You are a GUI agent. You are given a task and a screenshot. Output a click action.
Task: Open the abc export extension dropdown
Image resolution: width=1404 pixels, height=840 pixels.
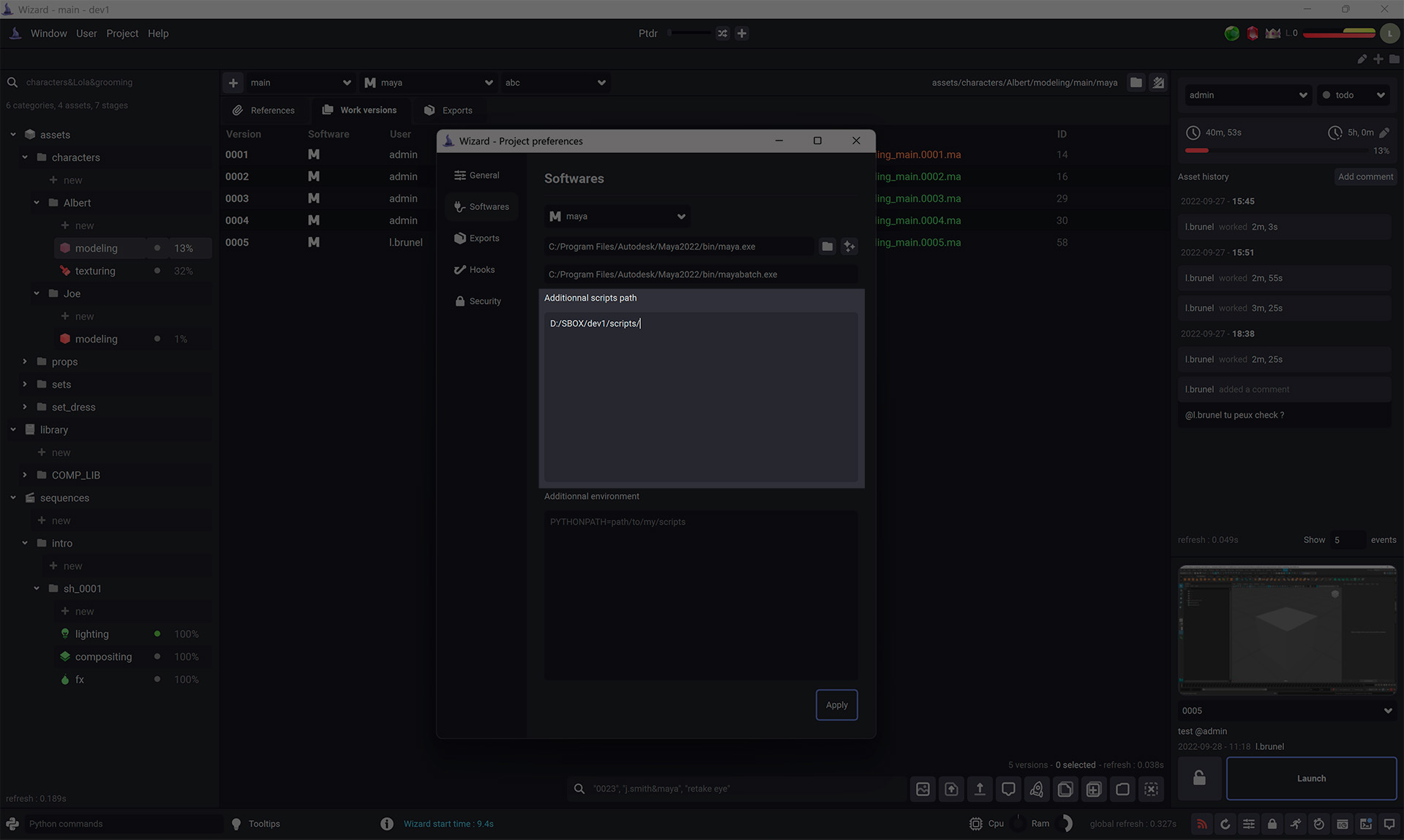tap(555, 83)
